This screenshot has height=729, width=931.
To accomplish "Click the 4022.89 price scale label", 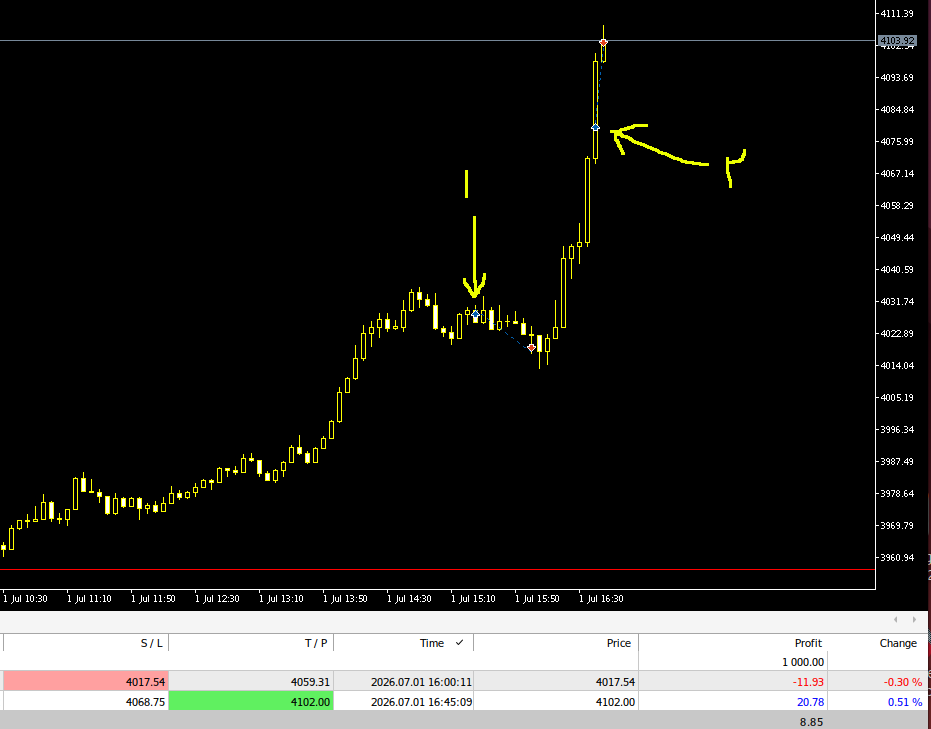I will click(897, 334).
